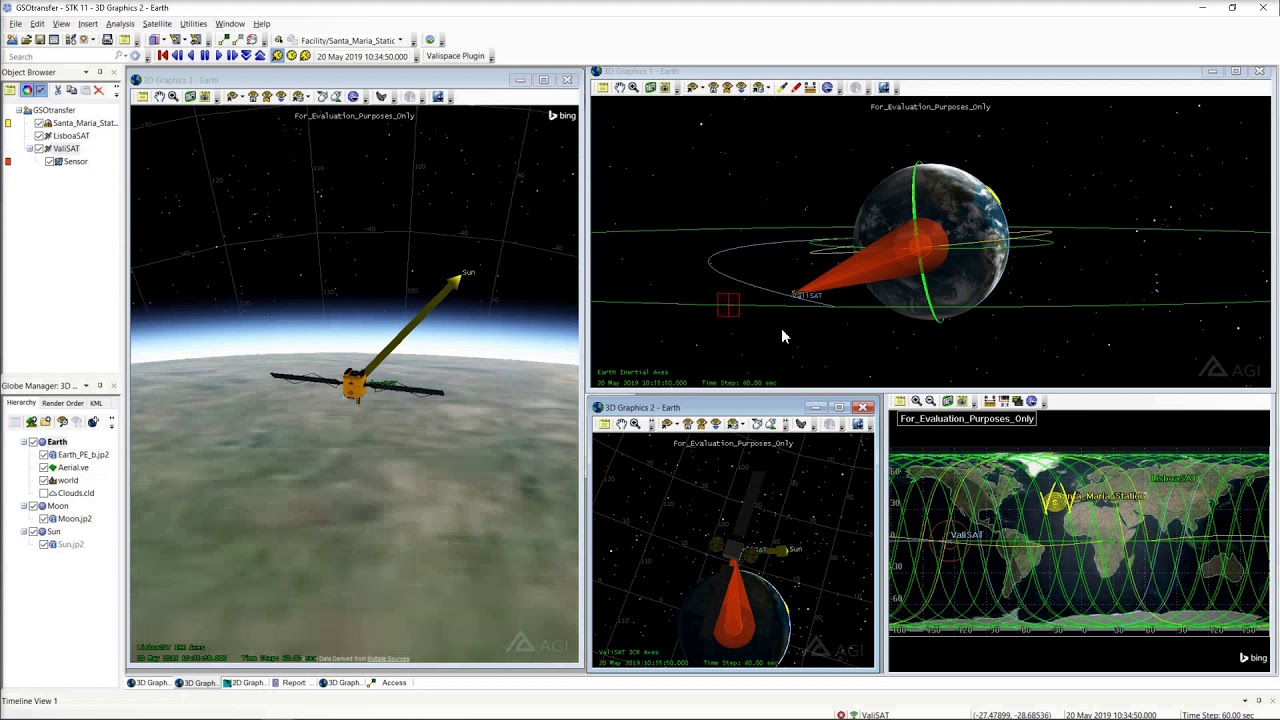Image resolution: width=1280 pixels, height=720 pixels.
Task: Disable the Aerial.ve imagery layer
Action: coord(44,468)
